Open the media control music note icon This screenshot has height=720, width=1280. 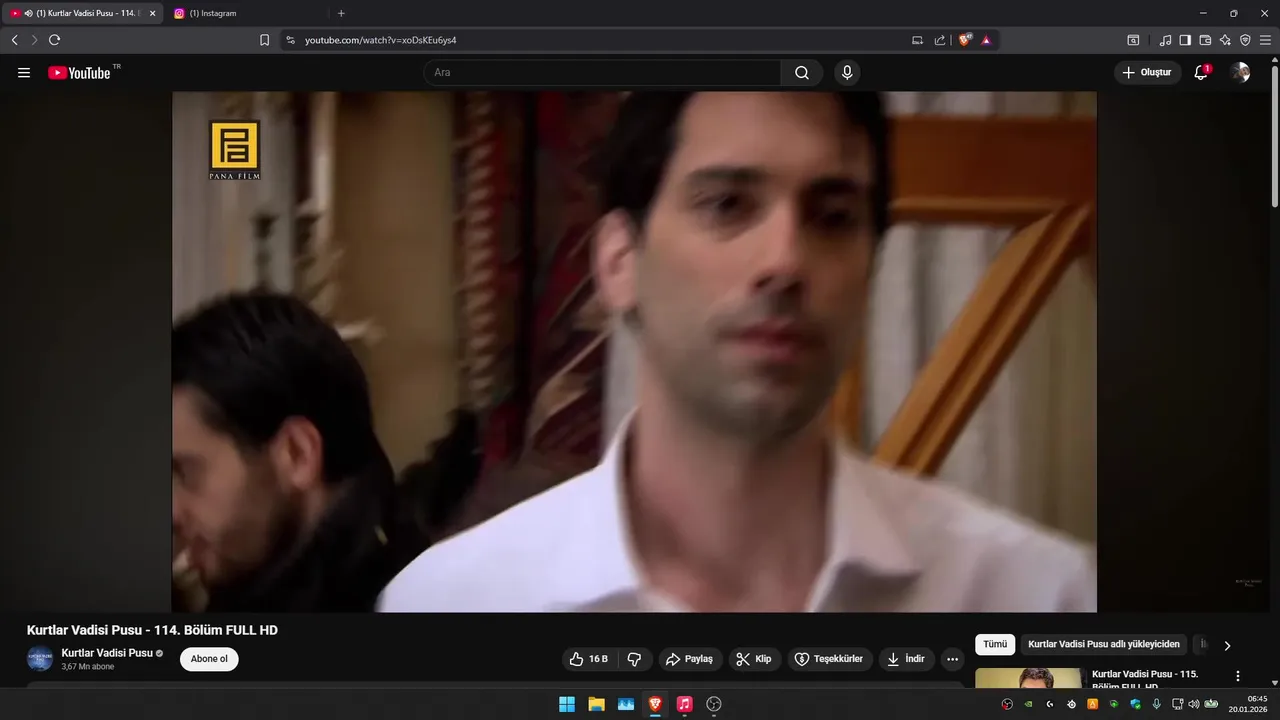click(1165, 40)
